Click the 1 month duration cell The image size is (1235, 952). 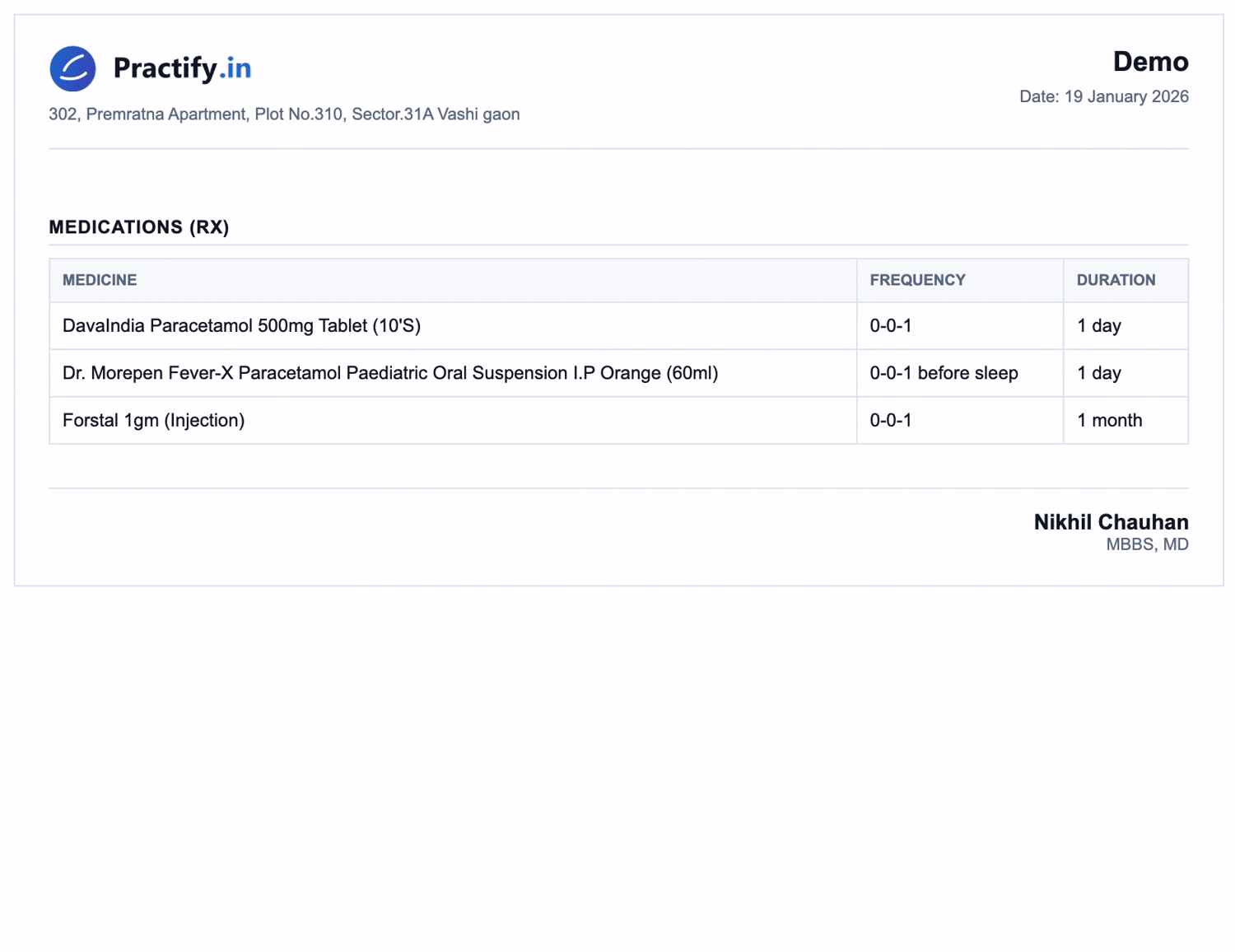tap(1109, 421)
